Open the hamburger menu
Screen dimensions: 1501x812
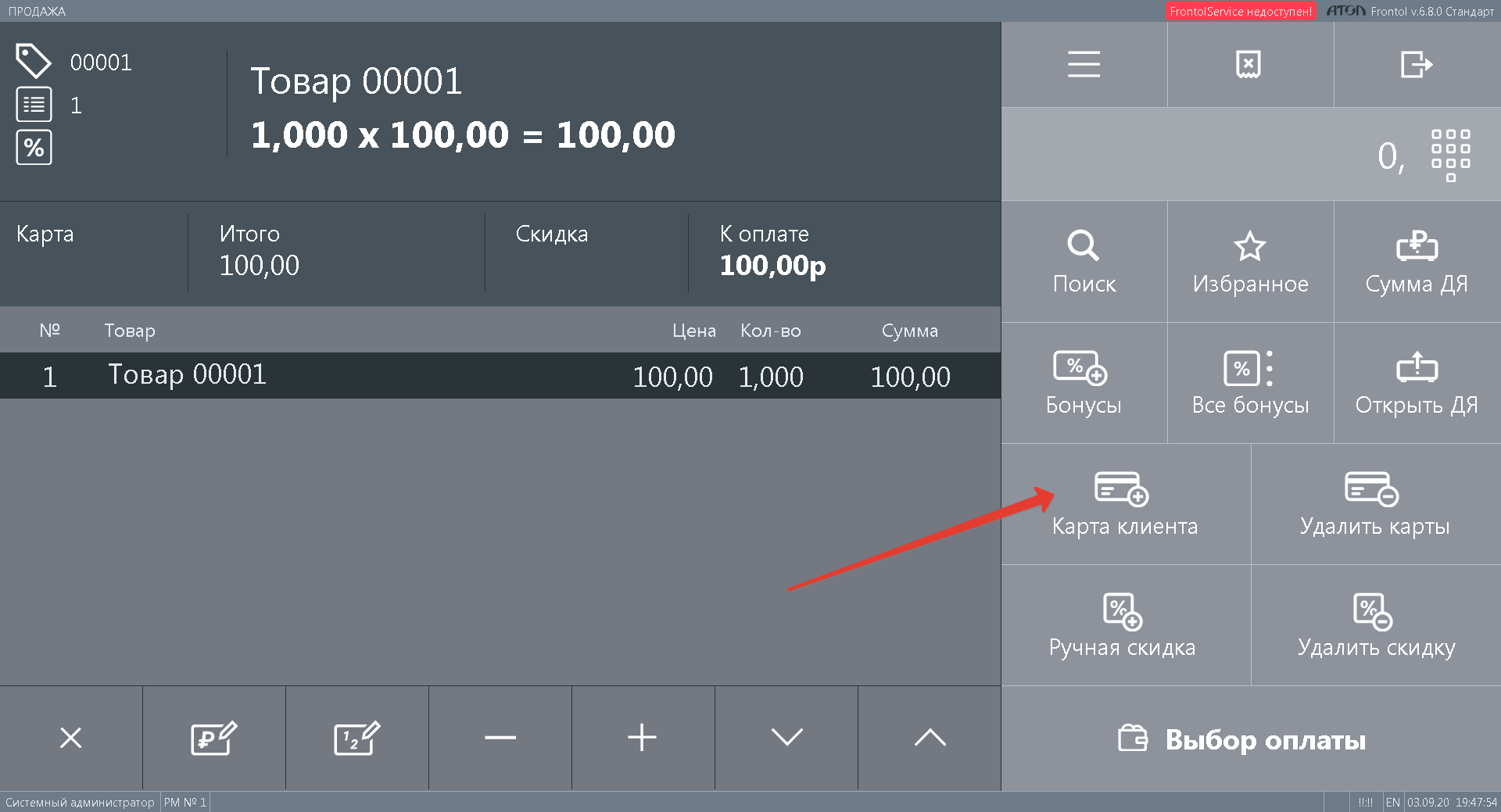(x=1084, y=64)
